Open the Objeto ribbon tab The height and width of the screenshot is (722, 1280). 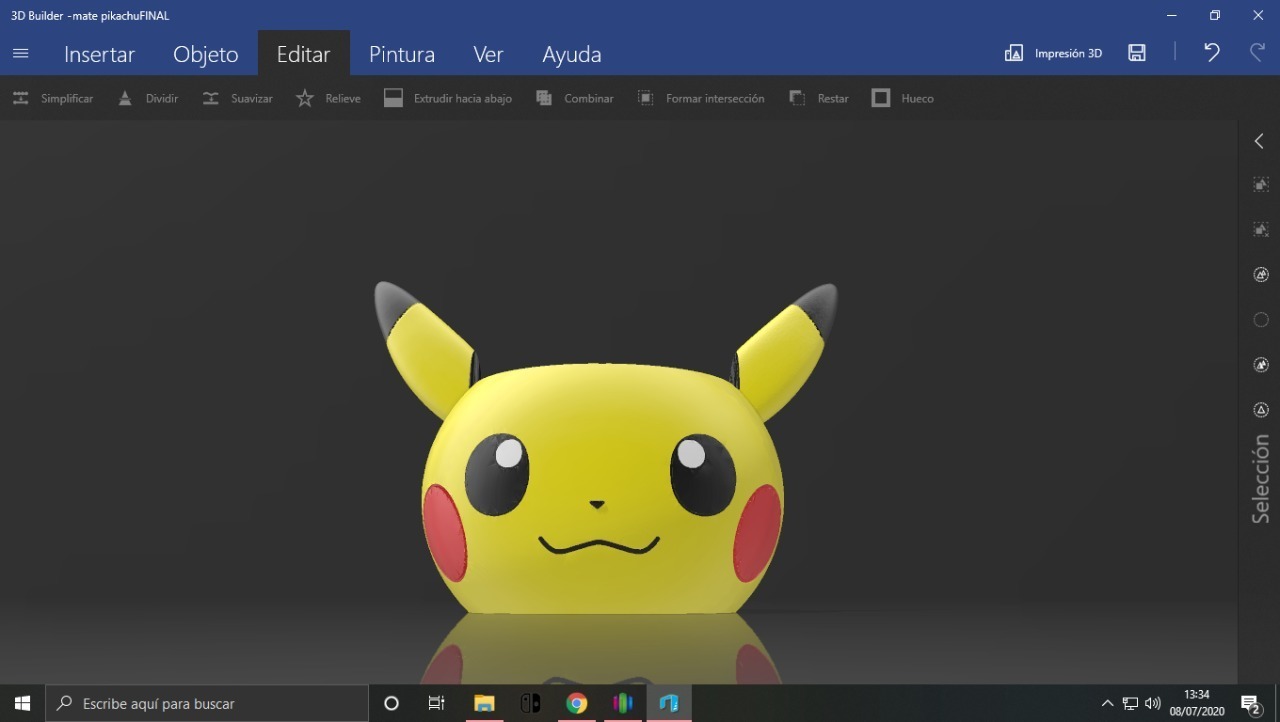[205, 54]
